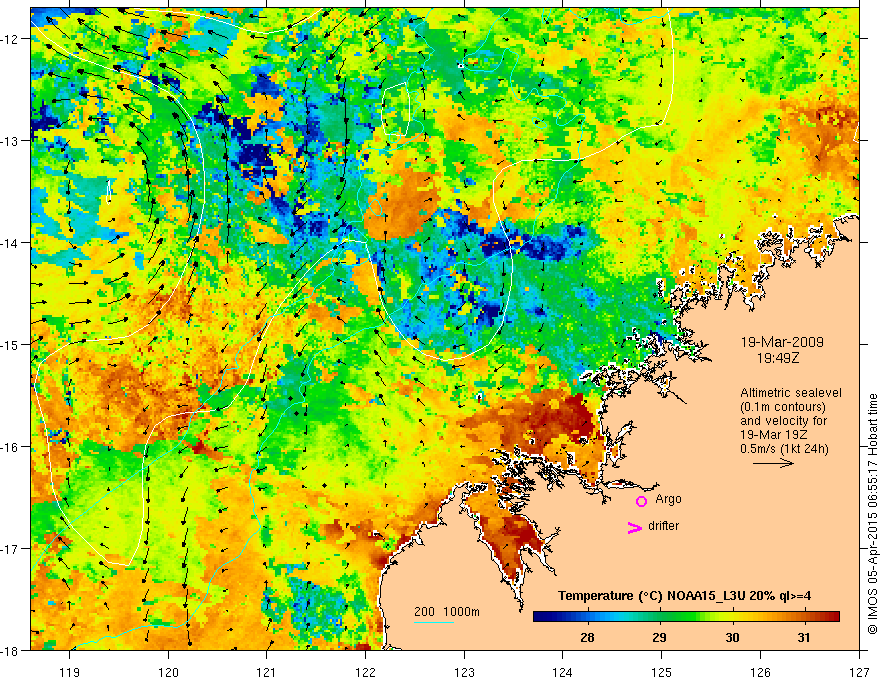
Task: Click the cyan 200 1000m isobath legend line
Action: click(x=434, y=622)
